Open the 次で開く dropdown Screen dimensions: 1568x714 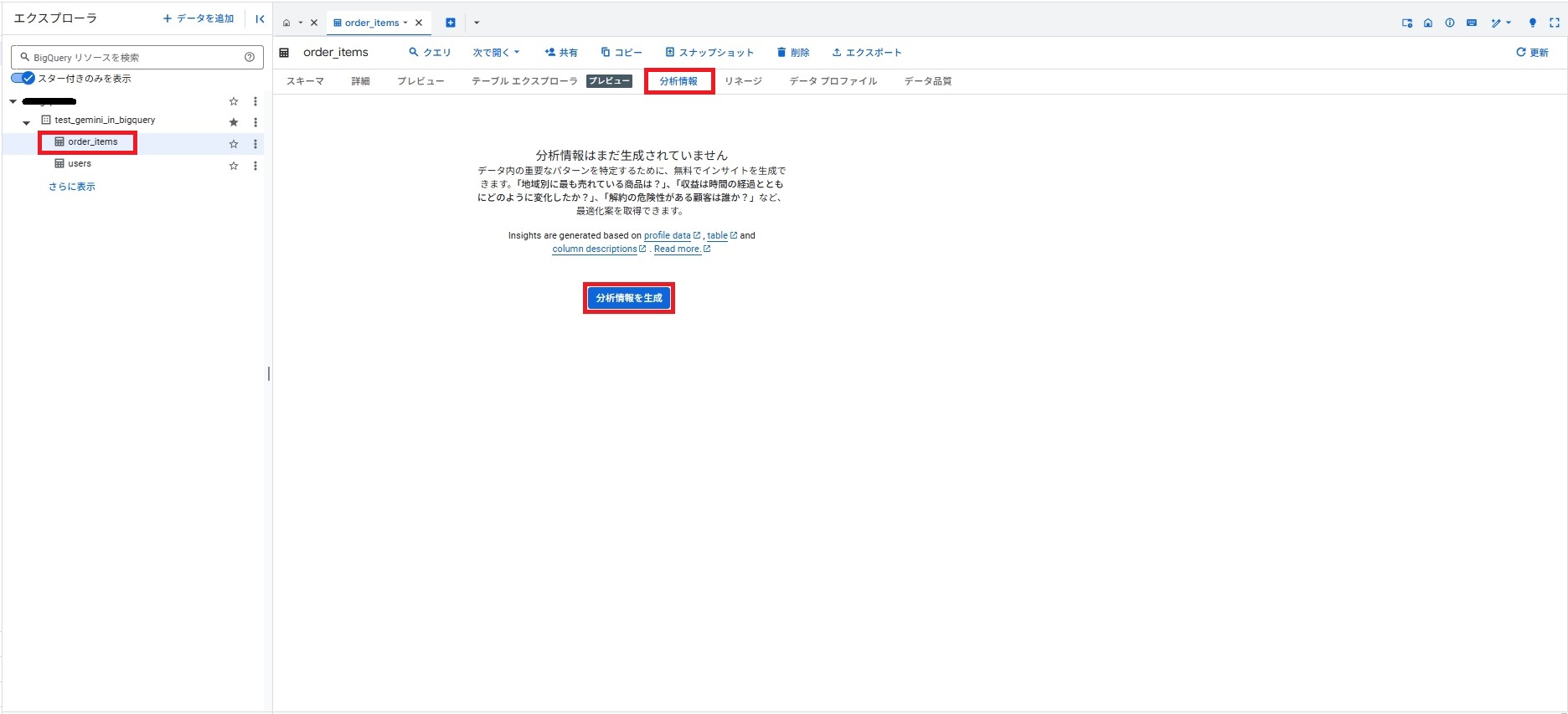[x=496, y=53]
